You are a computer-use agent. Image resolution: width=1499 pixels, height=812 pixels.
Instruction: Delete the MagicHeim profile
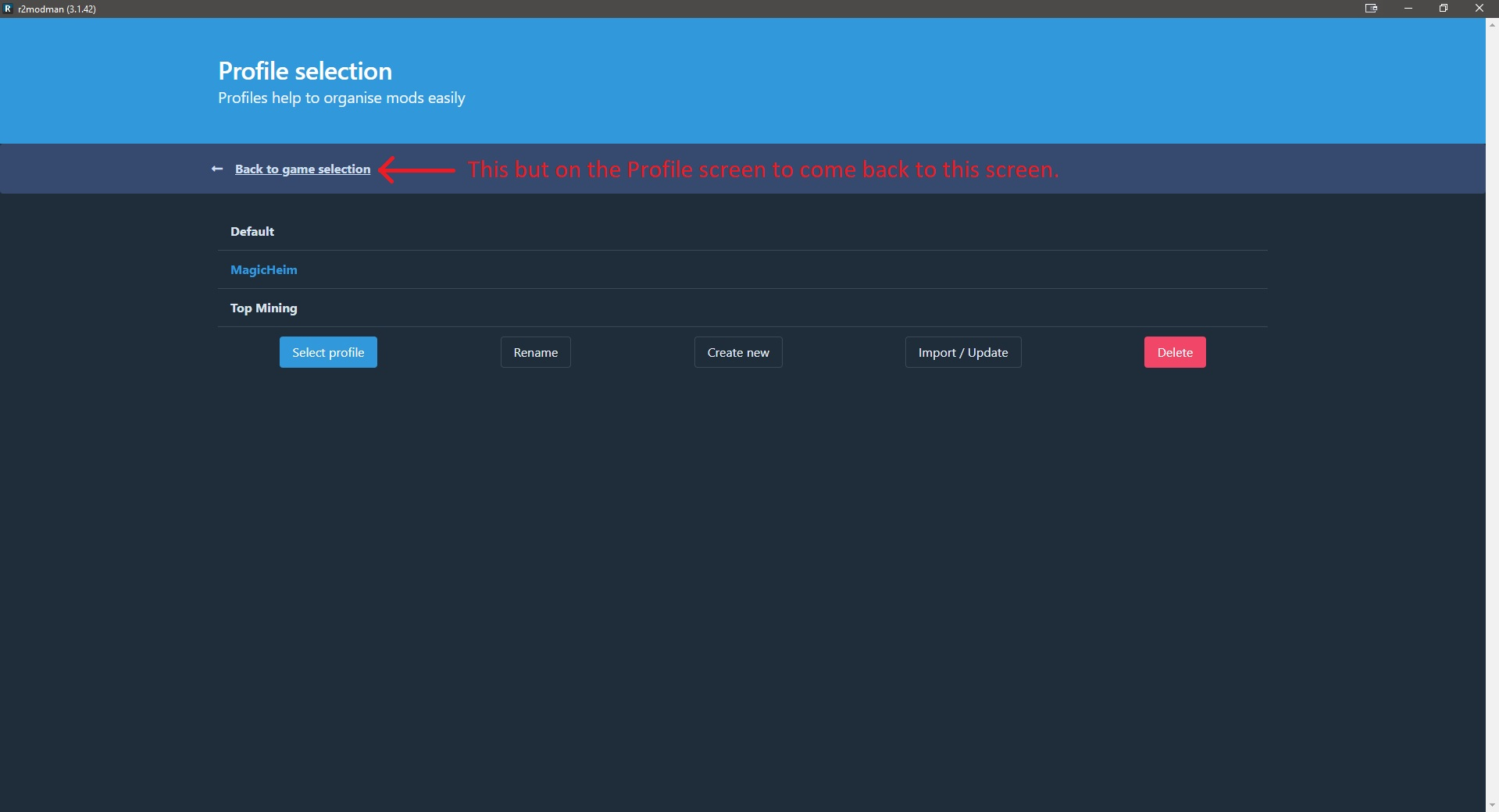(1174, 352)
